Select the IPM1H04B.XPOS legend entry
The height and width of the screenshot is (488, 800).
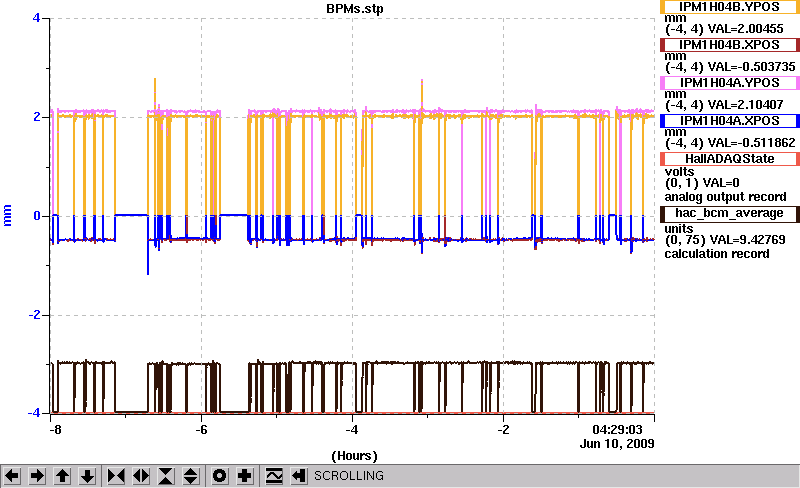click(730, 45)
